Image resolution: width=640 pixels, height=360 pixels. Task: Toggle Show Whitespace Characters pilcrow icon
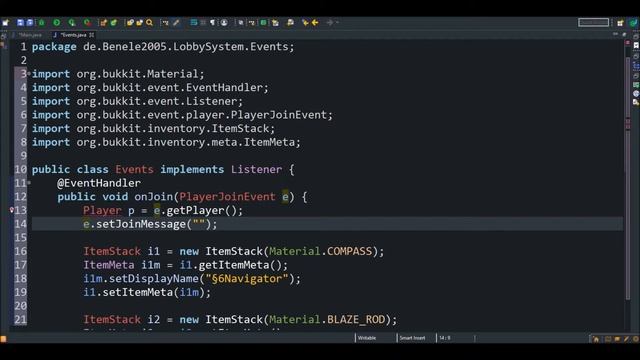click(x=213, y=23)
